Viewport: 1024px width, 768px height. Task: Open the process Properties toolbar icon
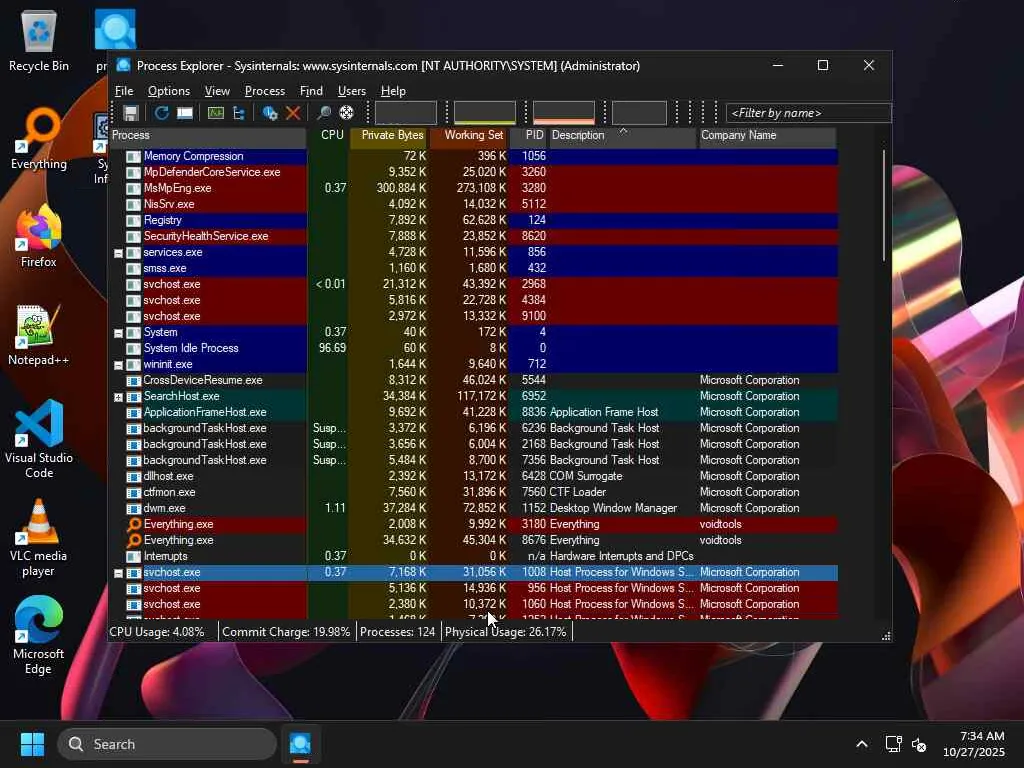(x=270, y=113)
